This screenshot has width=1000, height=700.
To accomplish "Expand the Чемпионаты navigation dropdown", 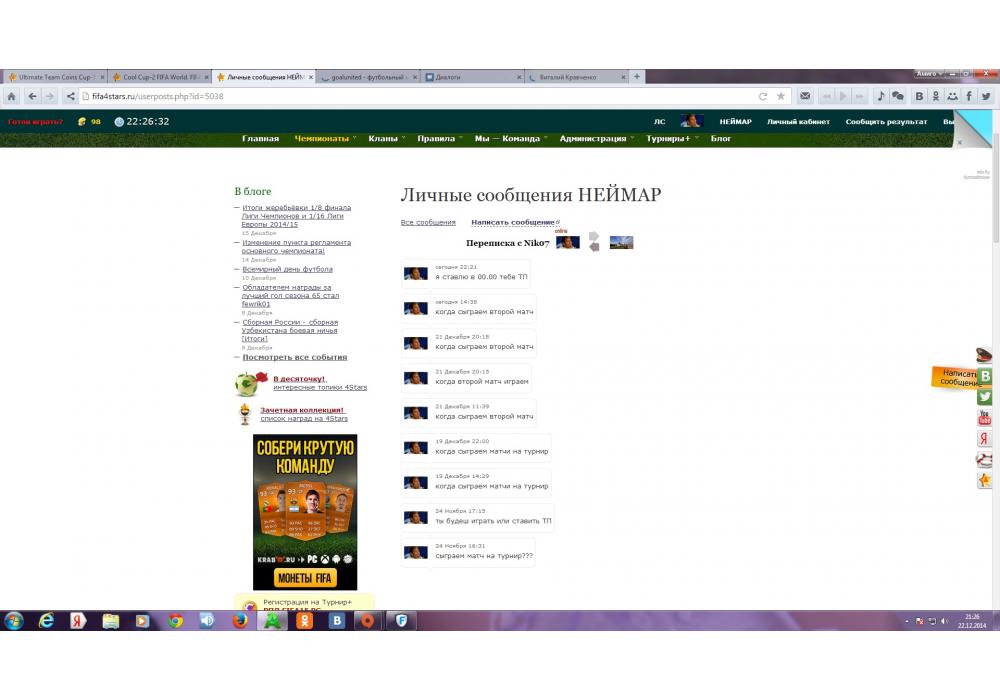I will point(324,139).
